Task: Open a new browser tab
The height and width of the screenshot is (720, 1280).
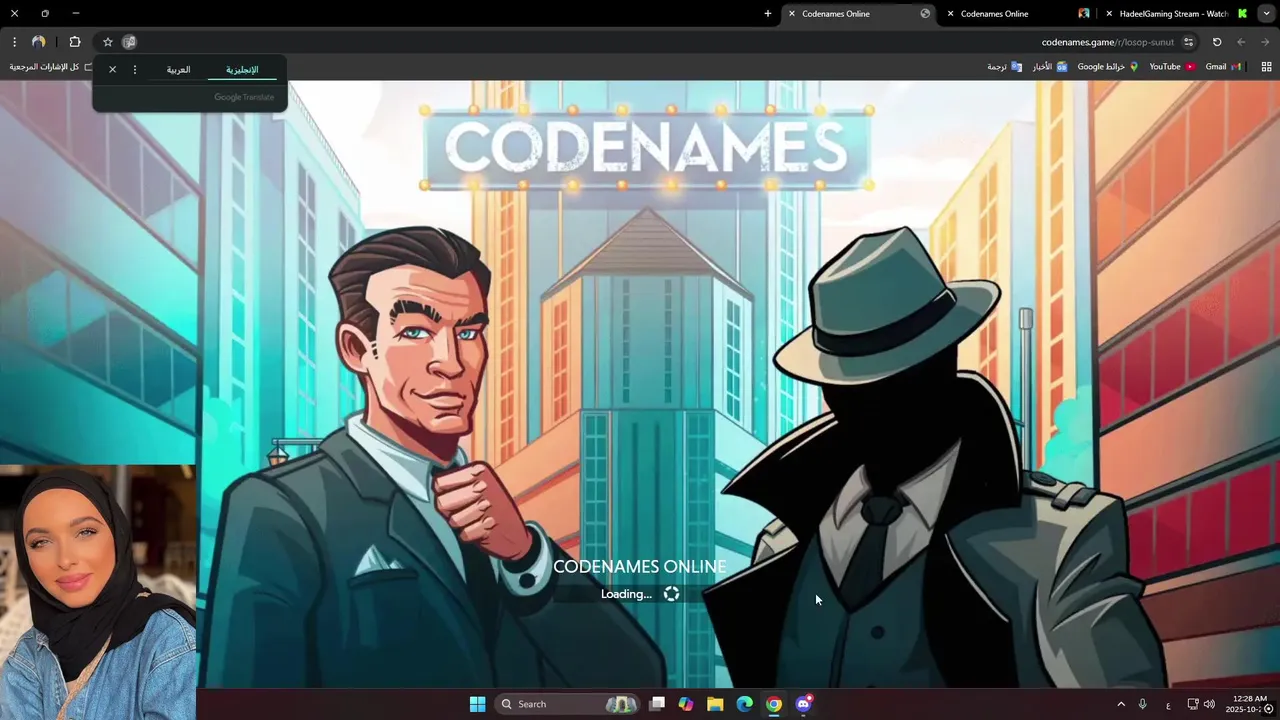Action: point(768,14)
